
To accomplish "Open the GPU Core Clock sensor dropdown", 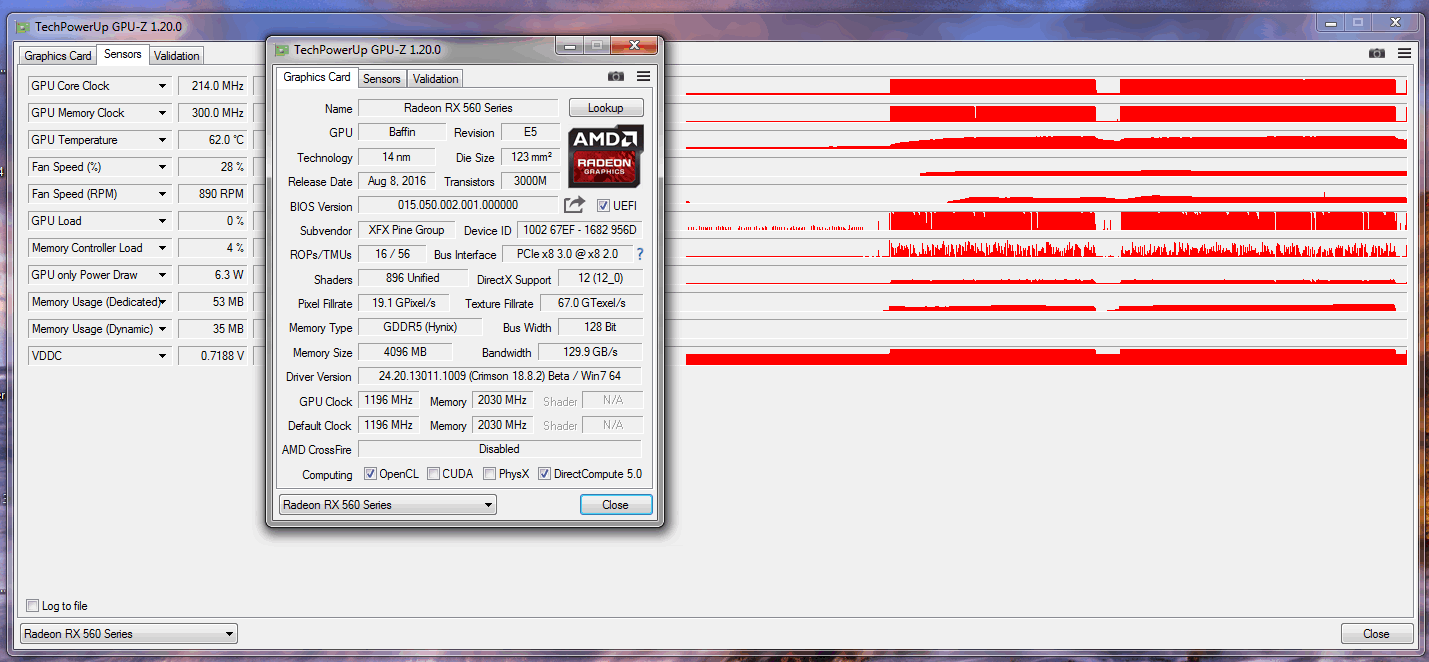I will 162,86.
